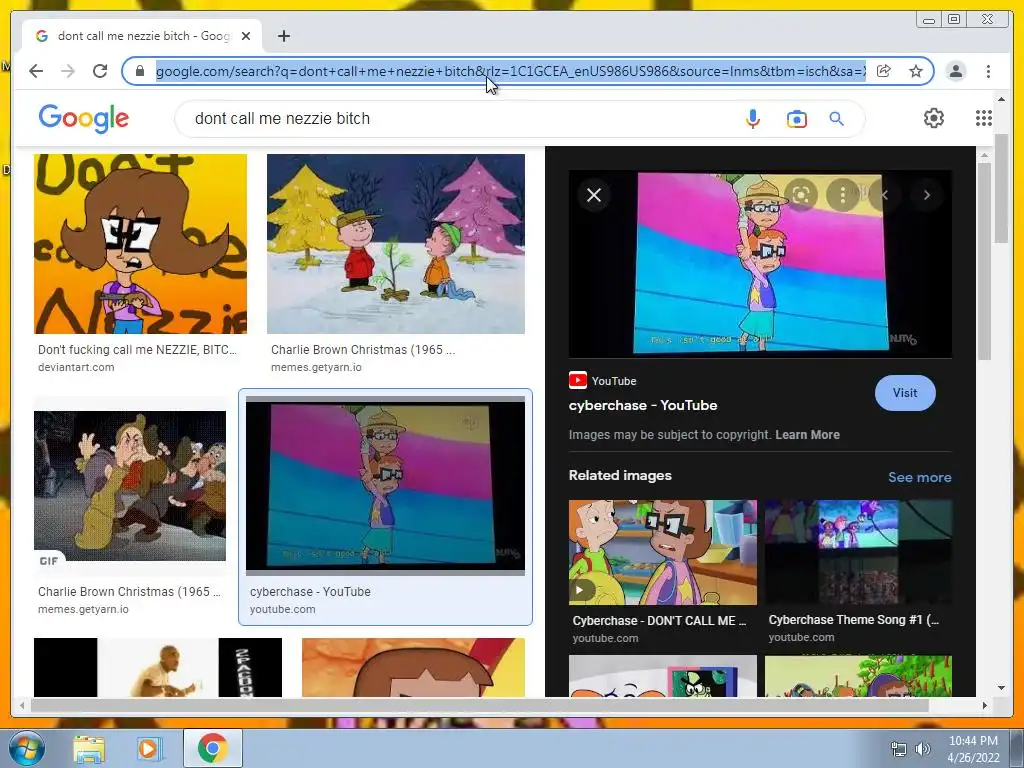
Task: Click right arrow of horizontal scrollbar
Action: (x=985, y=705)
